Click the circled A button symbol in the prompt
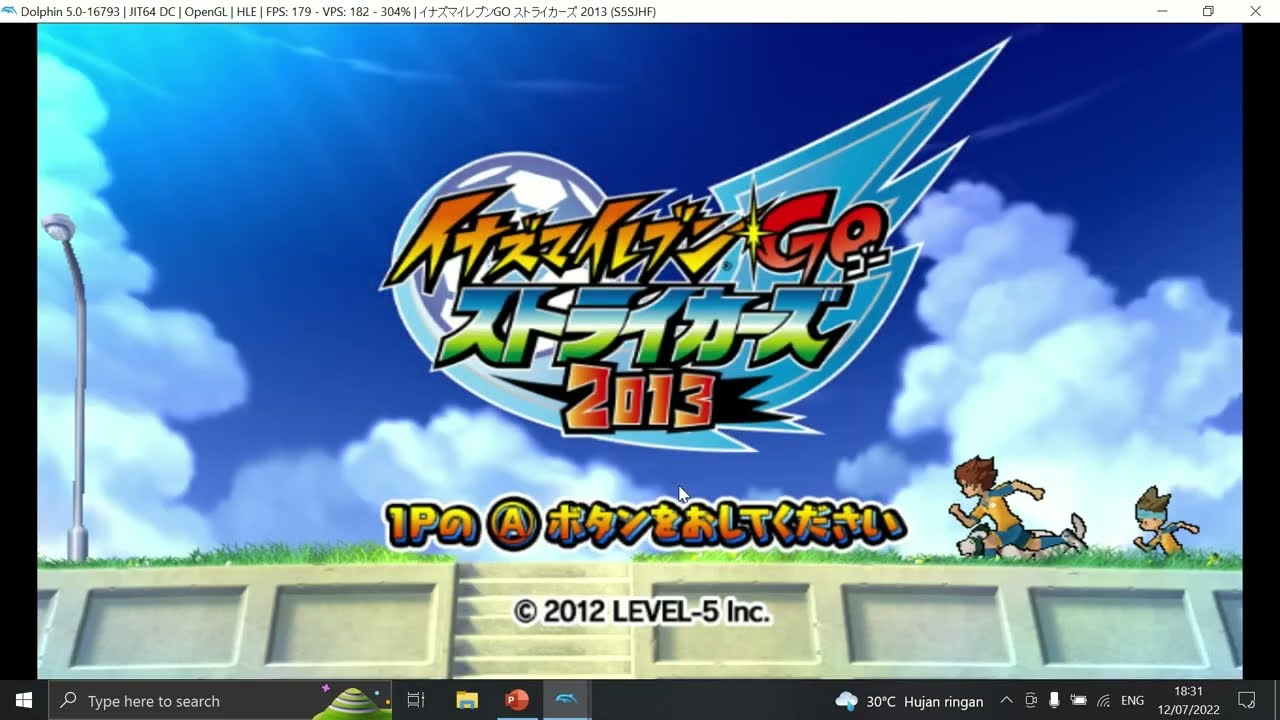Screen dimensions: 1280x720 pos(514,525)
